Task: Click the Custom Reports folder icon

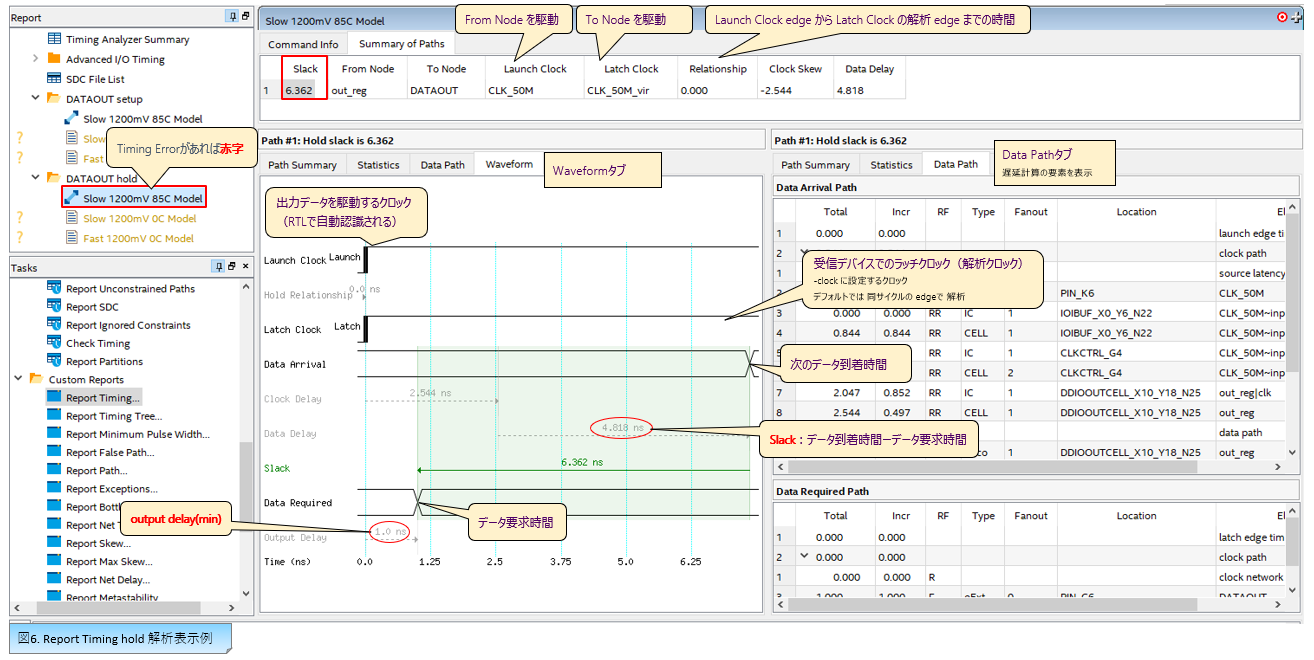Action: [x=36, y=380]
